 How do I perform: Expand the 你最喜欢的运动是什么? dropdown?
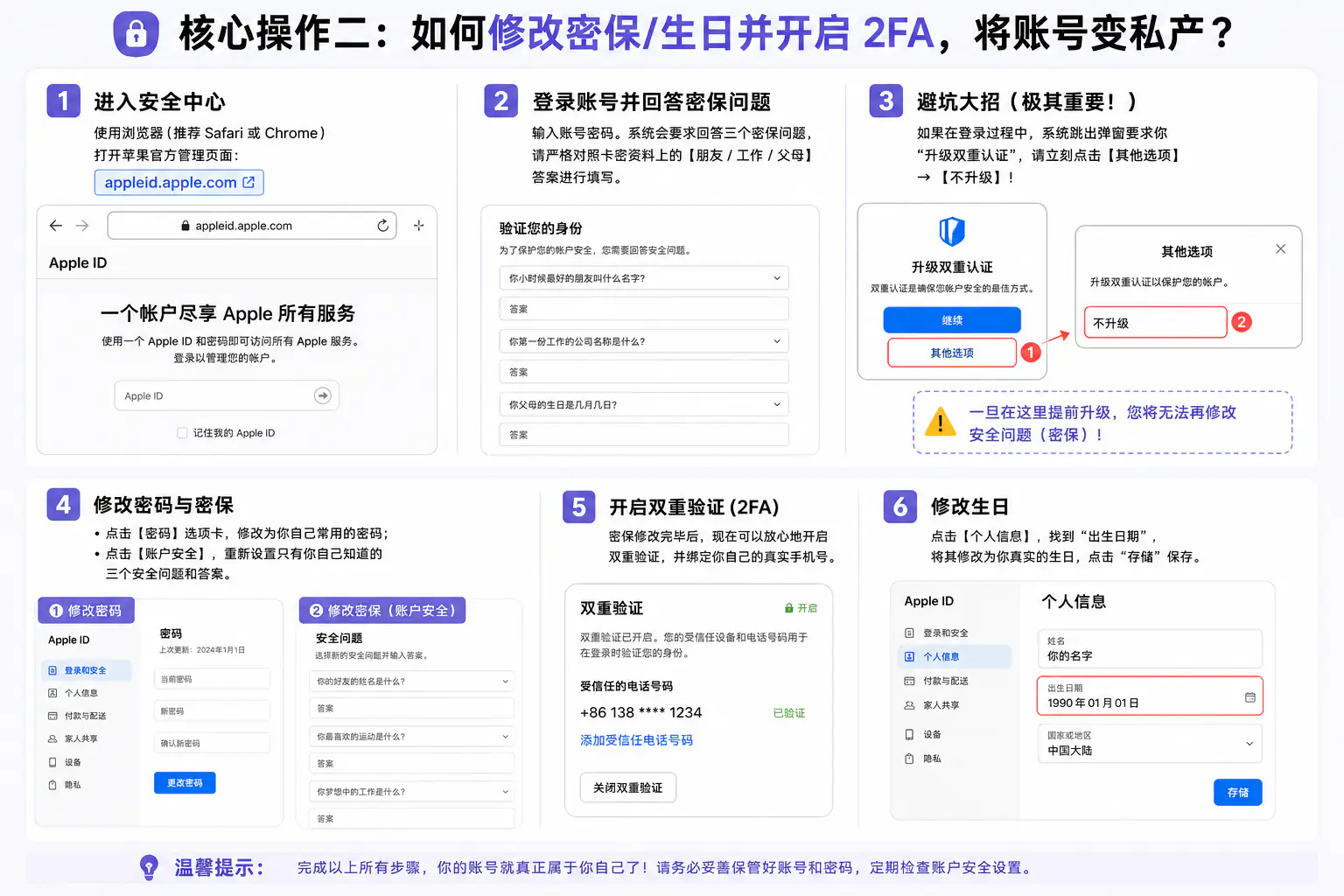pyautogui.click(x=411, y=737)
